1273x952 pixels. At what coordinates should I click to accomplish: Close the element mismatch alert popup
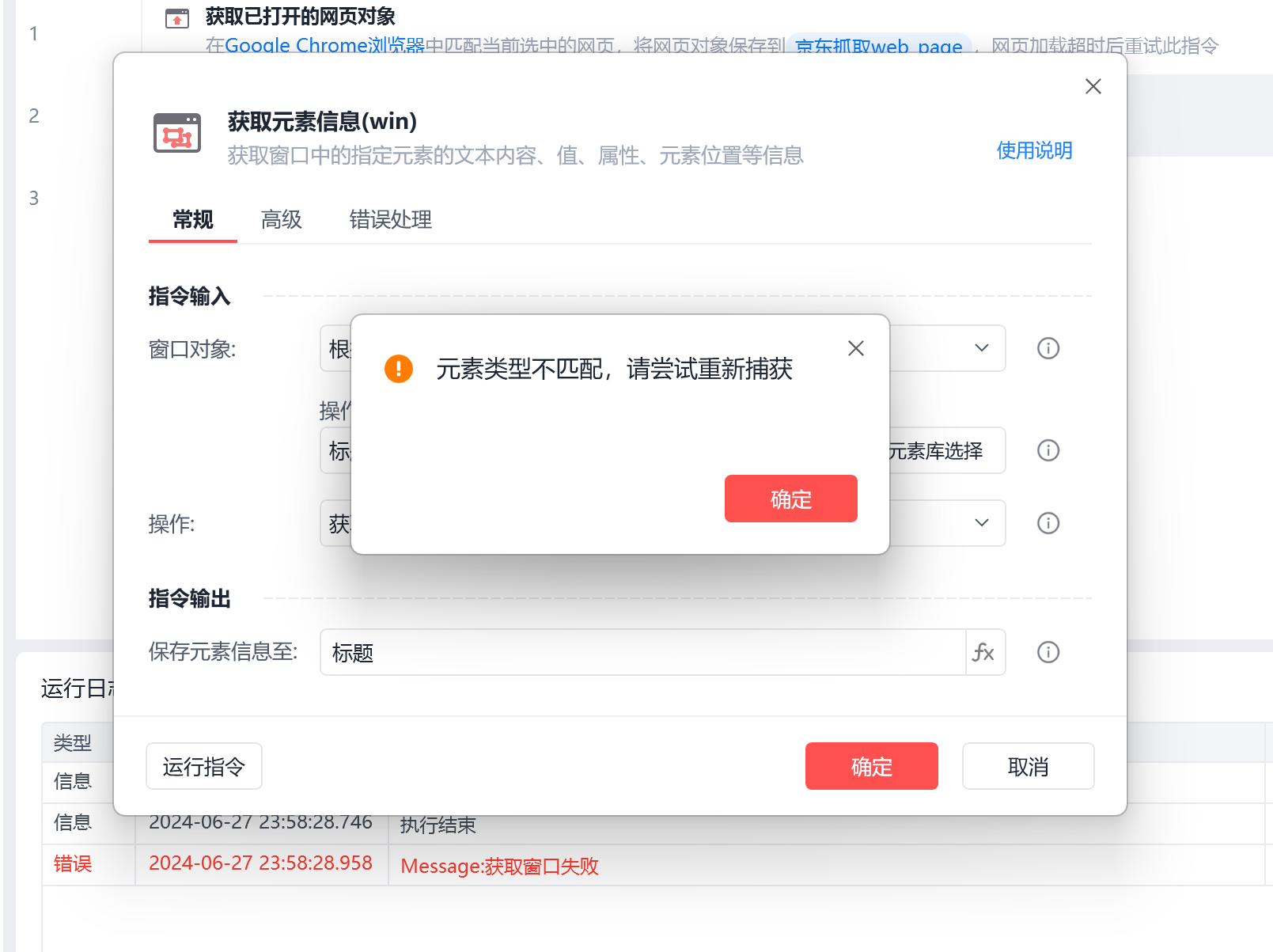855,348
